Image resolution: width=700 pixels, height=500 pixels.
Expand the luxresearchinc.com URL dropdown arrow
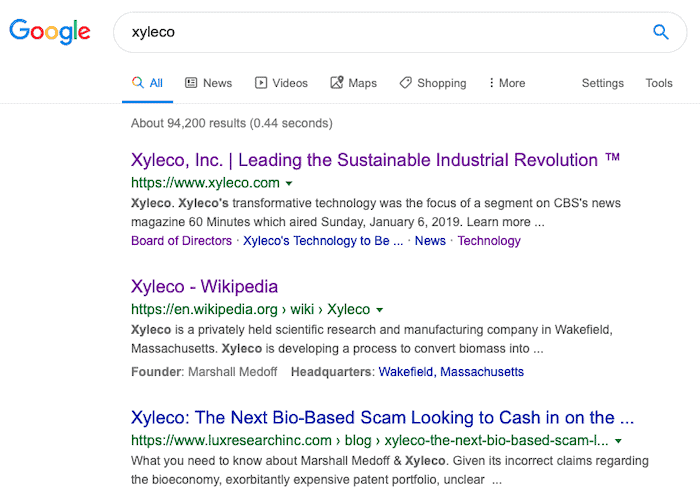pyautogui.click(x=618, y=441)
